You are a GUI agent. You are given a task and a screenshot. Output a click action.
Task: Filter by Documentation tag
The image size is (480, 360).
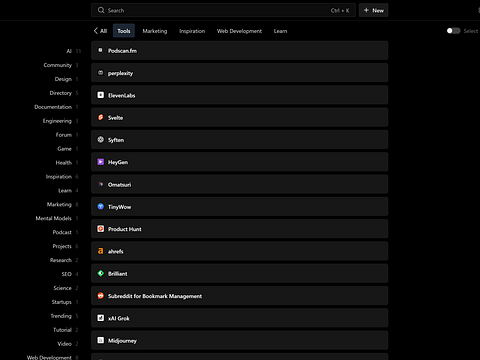tap(53, 107)
